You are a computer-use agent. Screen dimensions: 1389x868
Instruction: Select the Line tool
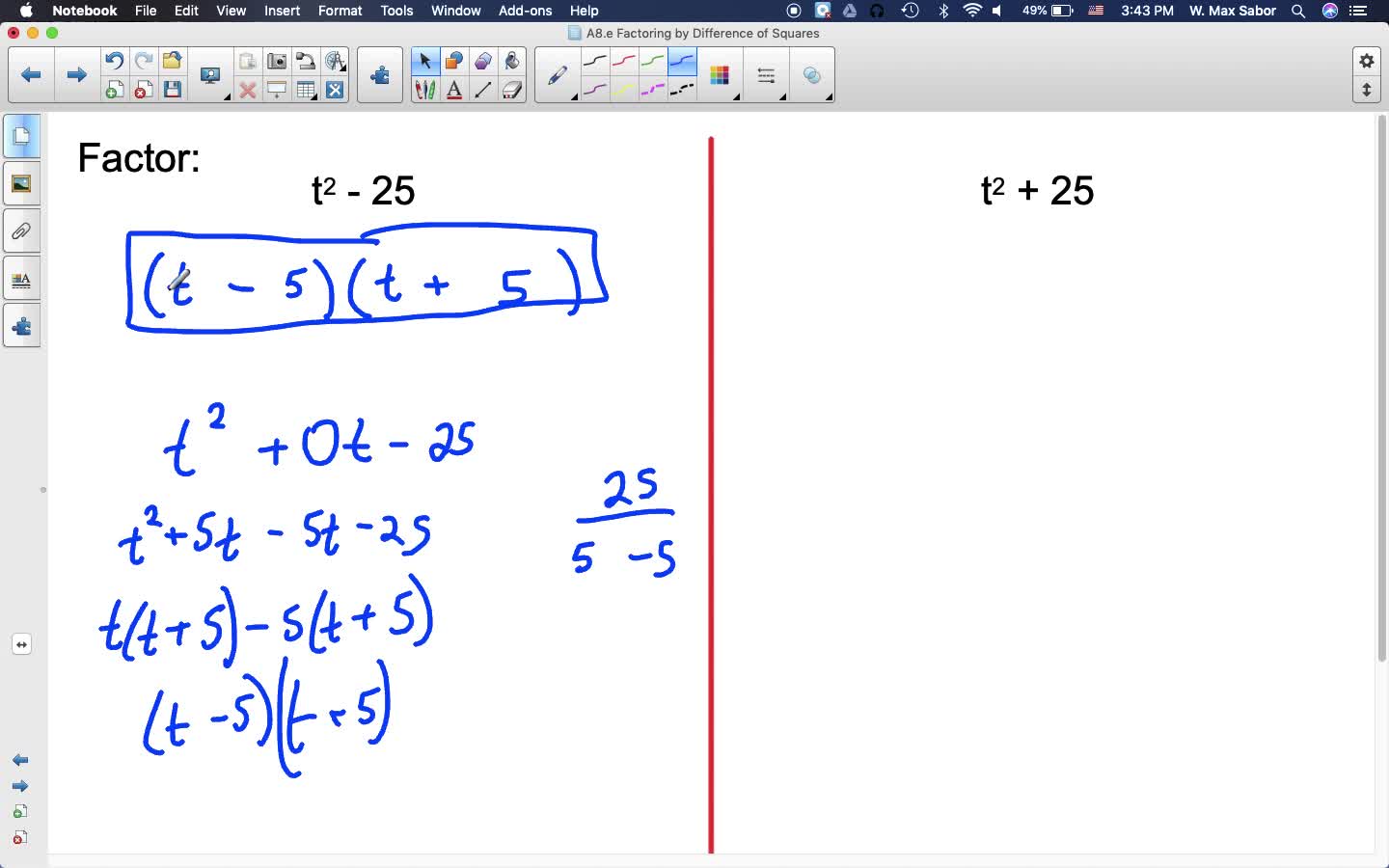(482, 90)
